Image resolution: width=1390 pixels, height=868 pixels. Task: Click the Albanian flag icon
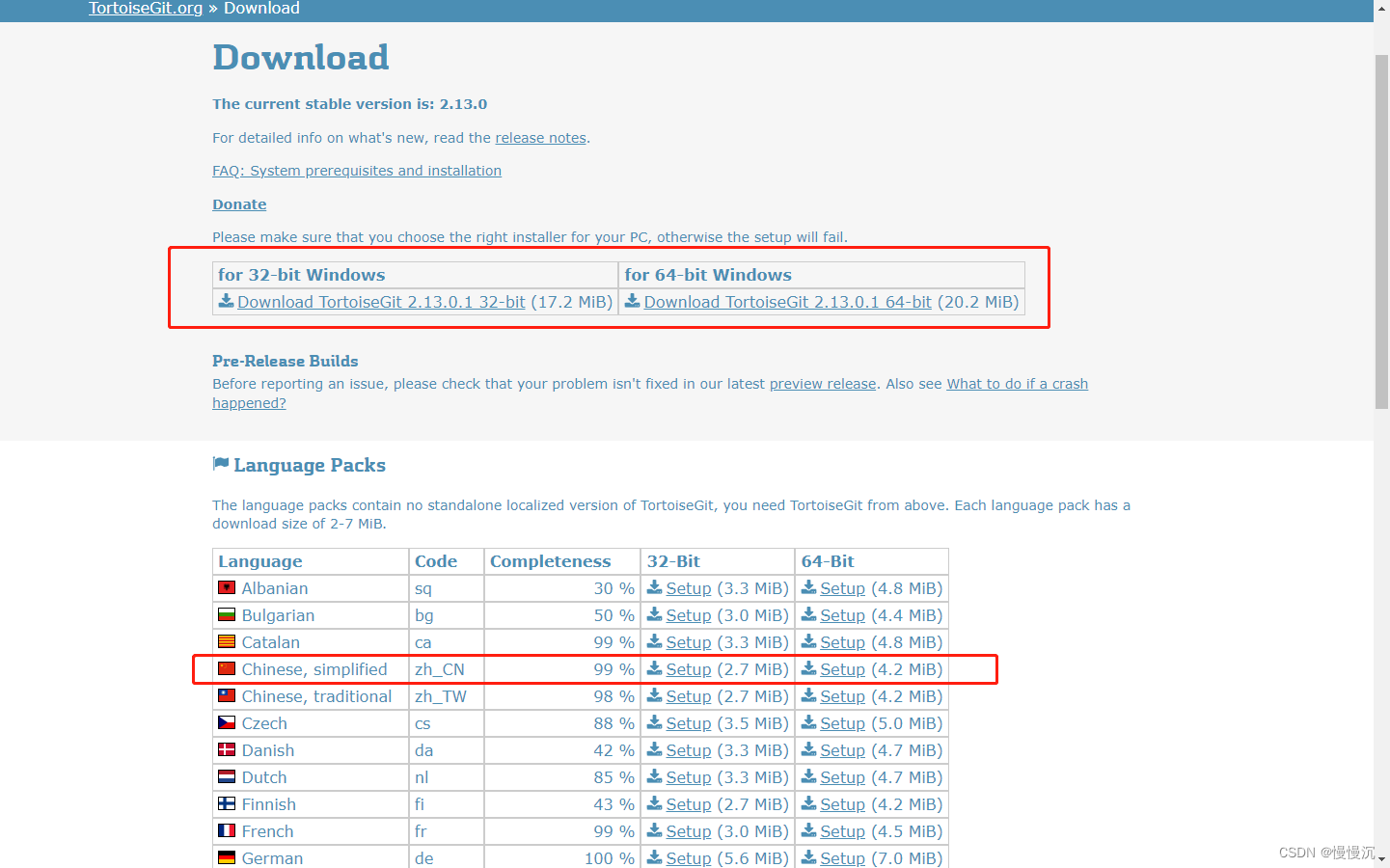[x=227, y=587]
